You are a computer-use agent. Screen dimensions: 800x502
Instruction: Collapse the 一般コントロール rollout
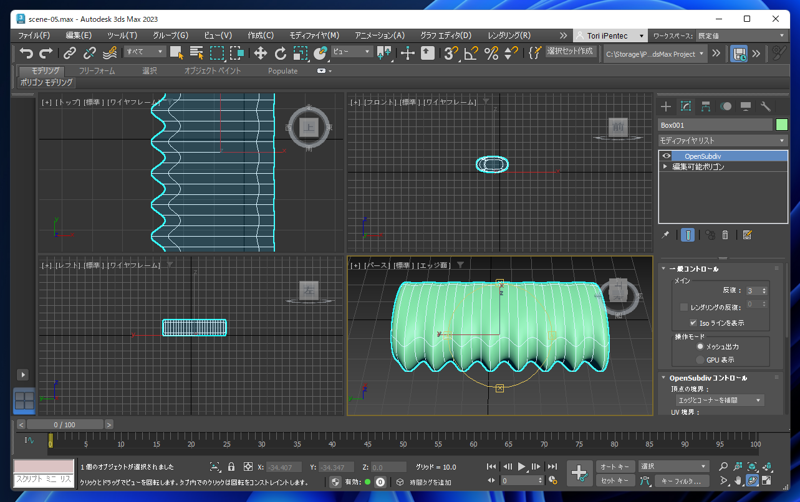tap(664, 268)
